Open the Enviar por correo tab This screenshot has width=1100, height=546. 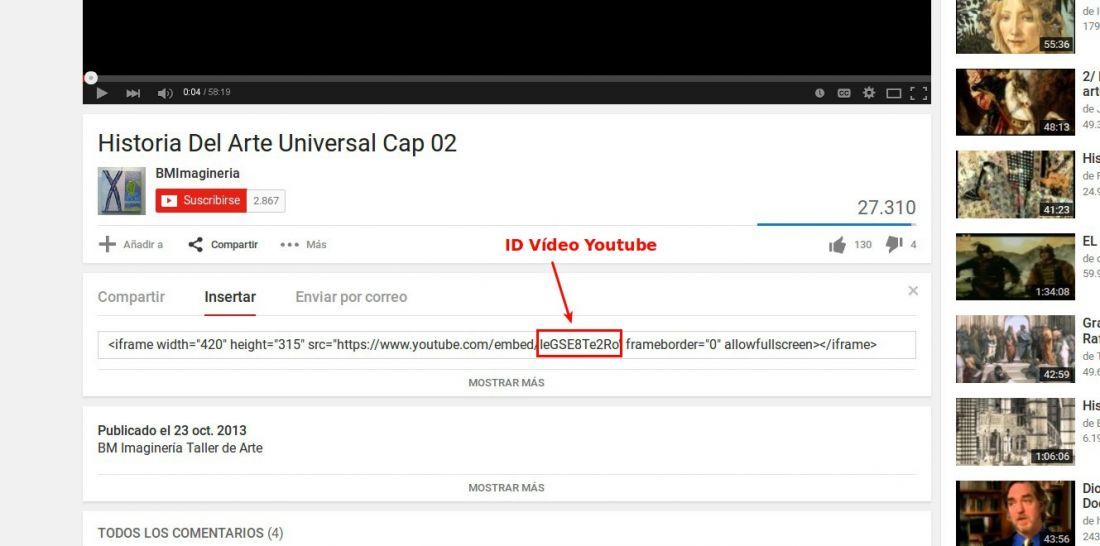pos(351,297)
